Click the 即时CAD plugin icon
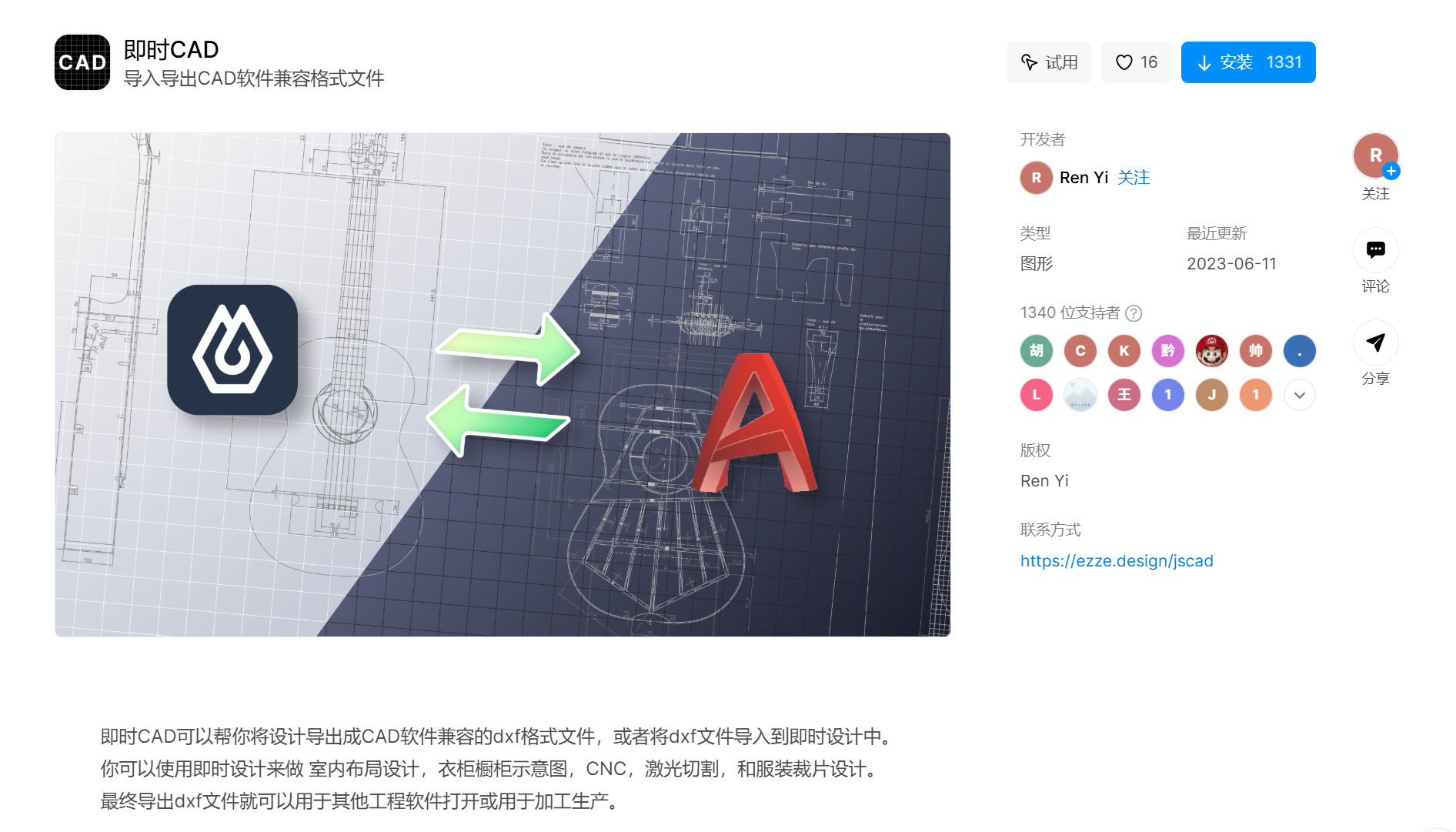 tap(82, 62)
